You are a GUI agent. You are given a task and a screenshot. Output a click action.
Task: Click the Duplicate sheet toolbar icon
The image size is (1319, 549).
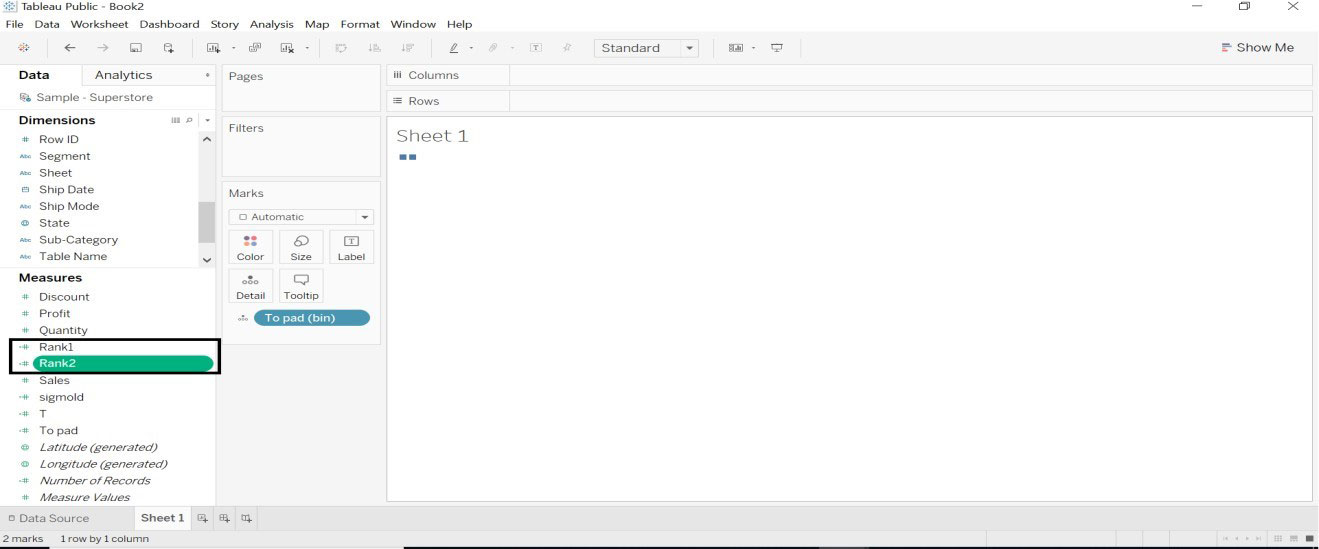[255, 48]
